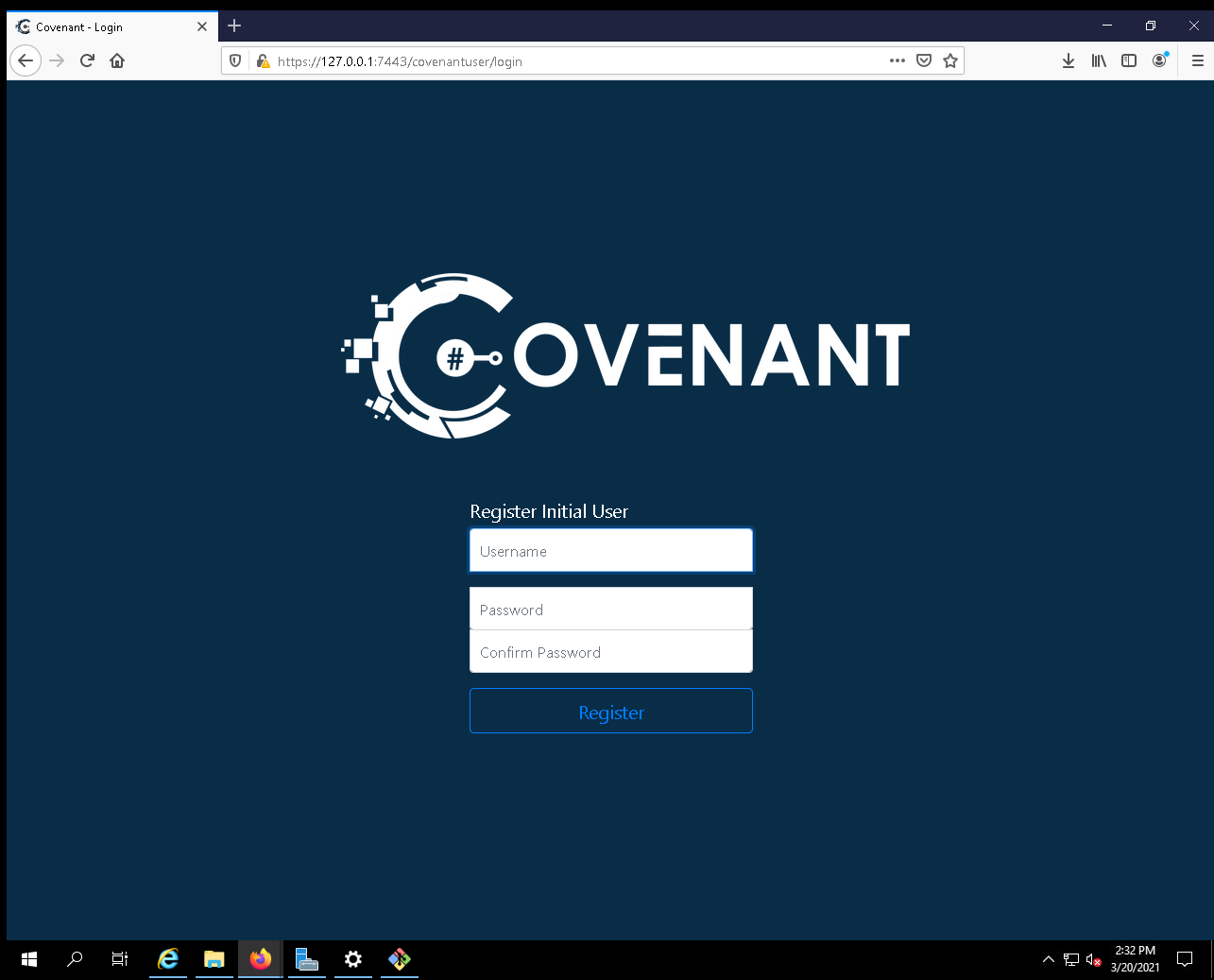Minimize the Firefox window

pyautogui.click(x=1107, y=26)
